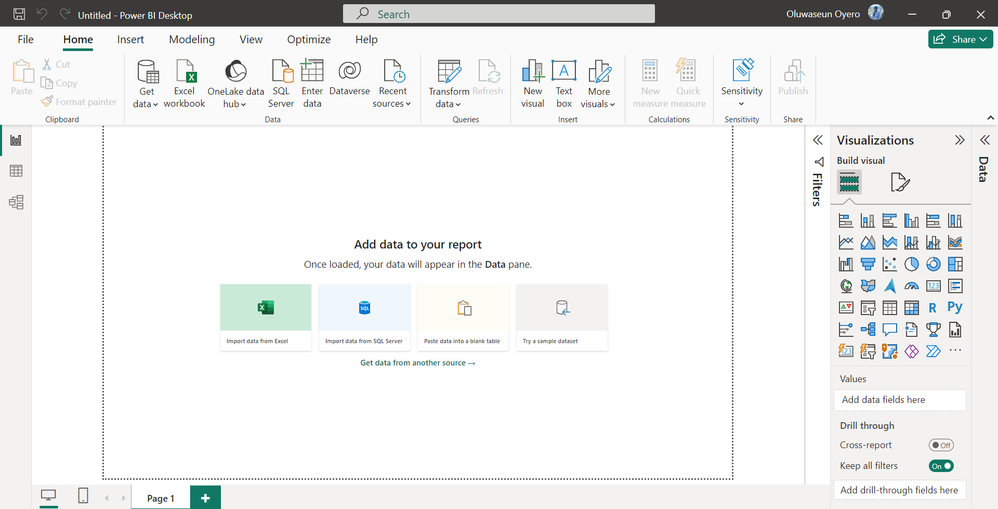The height and width of the screenshot is (509, 998).
Task: Select the filled map visual
Action: pyautogui.click(x=868, y=286)
